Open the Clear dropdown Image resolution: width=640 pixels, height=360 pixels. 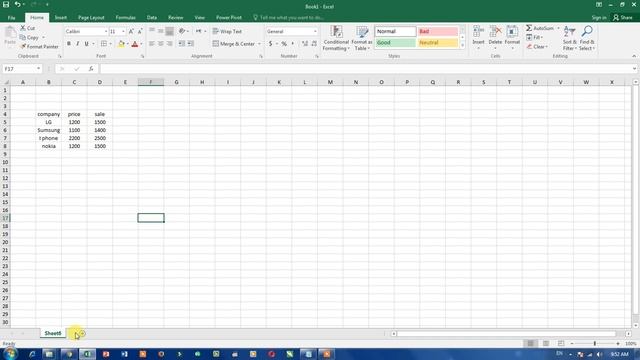coord(537,47)
